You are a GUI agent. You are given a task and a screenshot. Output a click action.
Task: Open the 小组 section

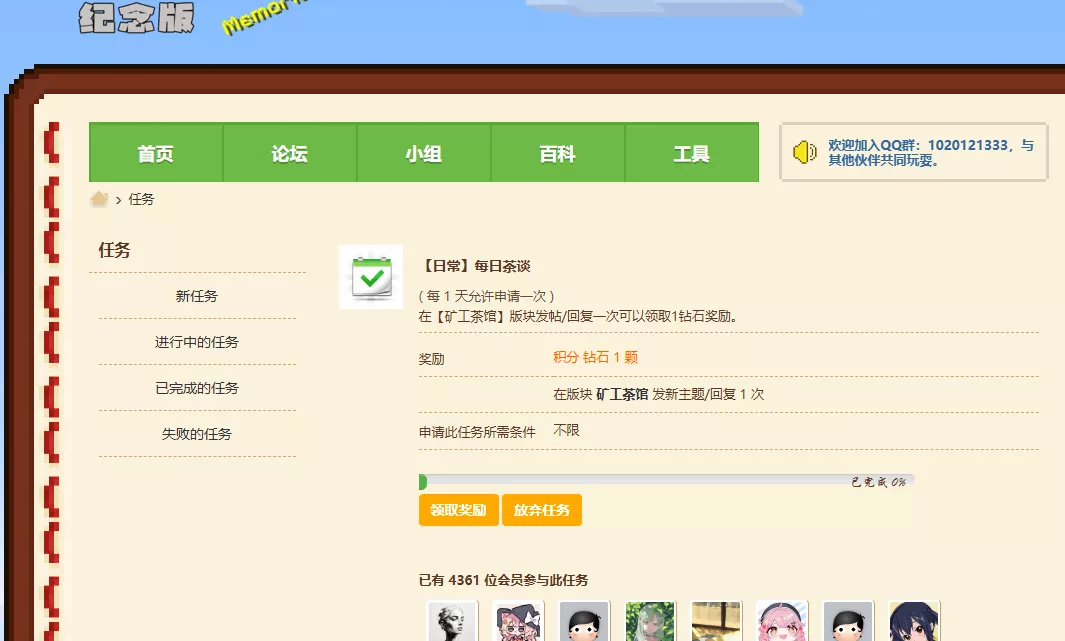point(423,153)
